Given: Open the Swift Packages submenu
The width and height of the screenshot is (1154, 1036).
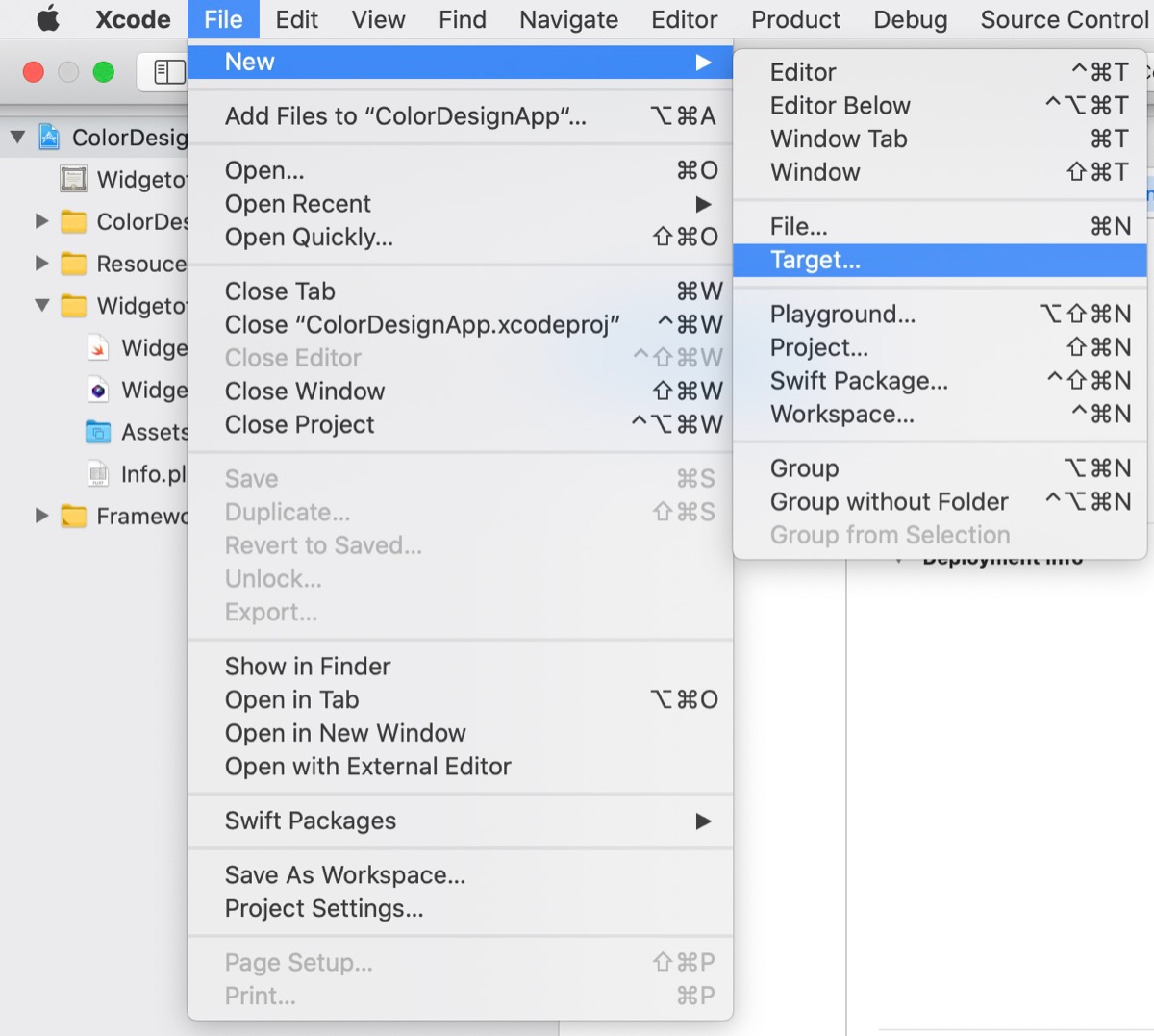Looking at the screenshot, I should [x=461, y=821].
